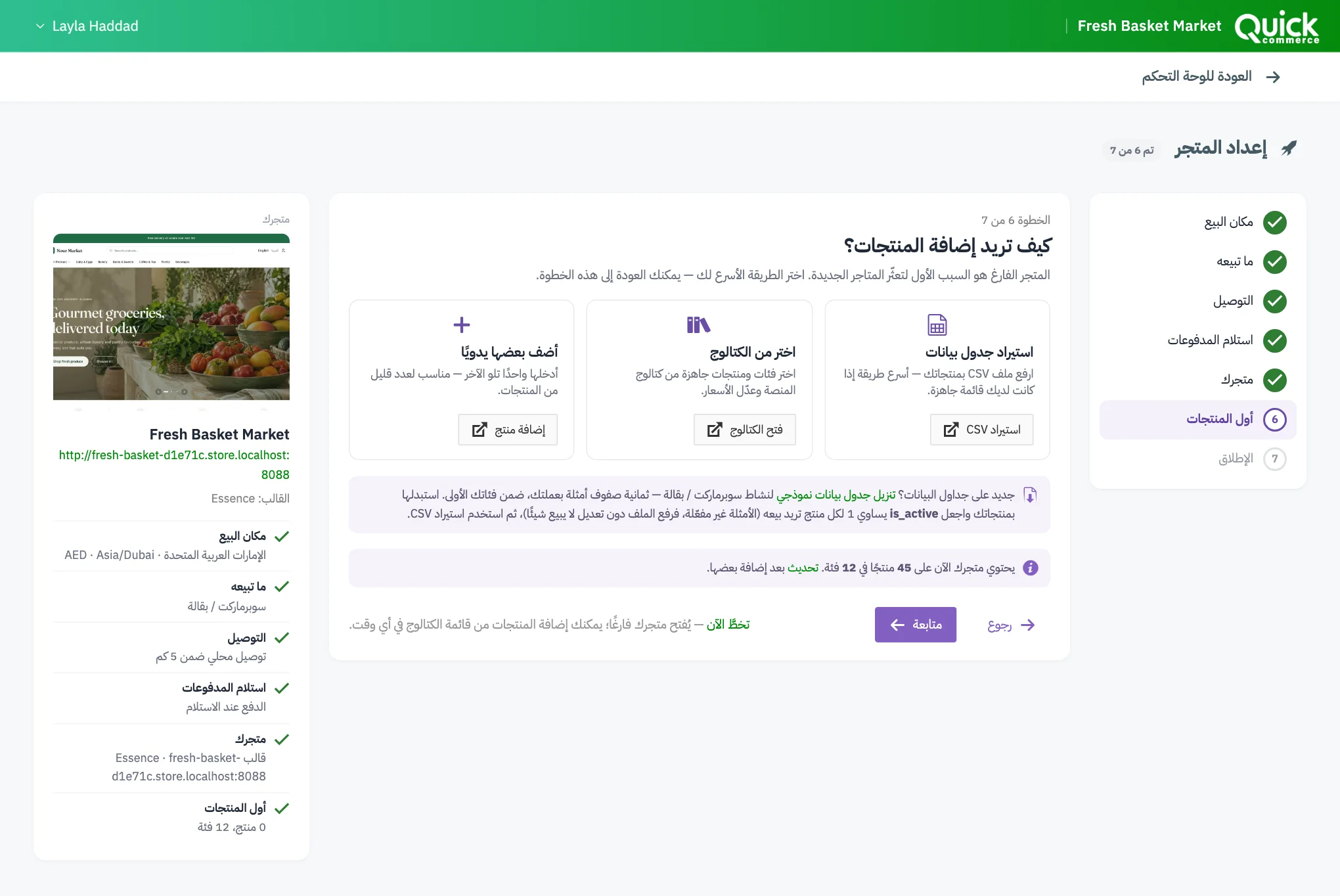Viewport: 1340px width, 896px height.
Task: Click the متابعة continue button
Action: (x=915, y=625)
